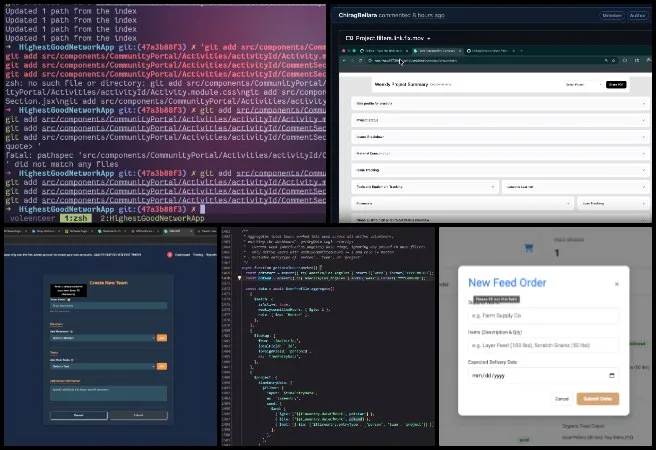Click the Items description and quantity field
The image size is (656, 450).
coord(543,345)
